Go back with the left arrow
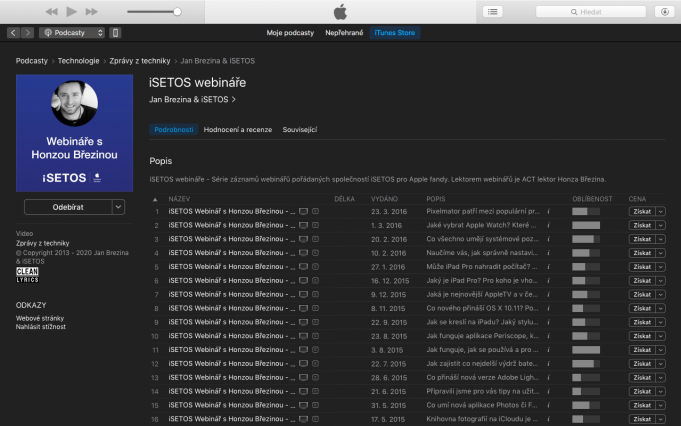 tap(13, 33)
